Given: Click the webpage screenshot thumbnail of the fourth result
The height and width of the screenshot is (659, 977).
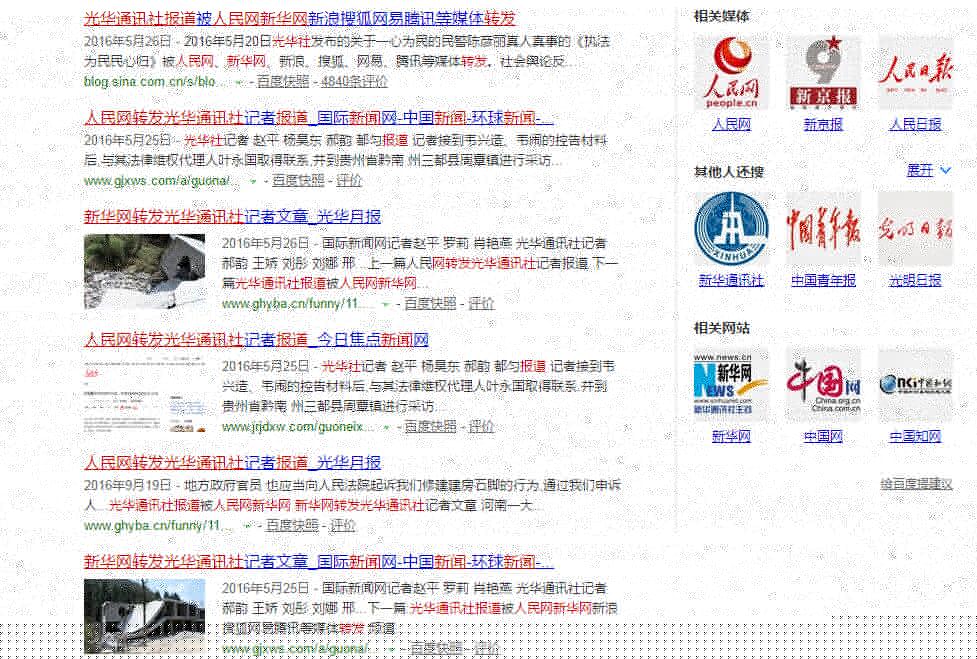Looking at the screenshot, I should click(147, 390).
